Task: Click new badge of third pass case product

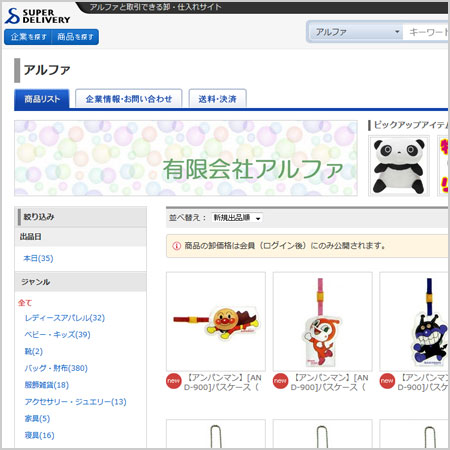Action: coord(387,381)
